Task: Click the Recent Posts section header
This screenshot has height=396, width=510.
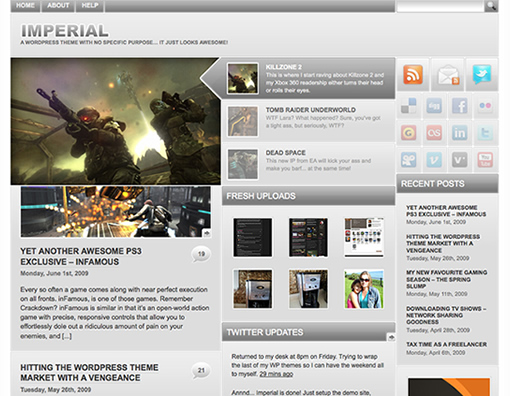Action: coord(447,184)
